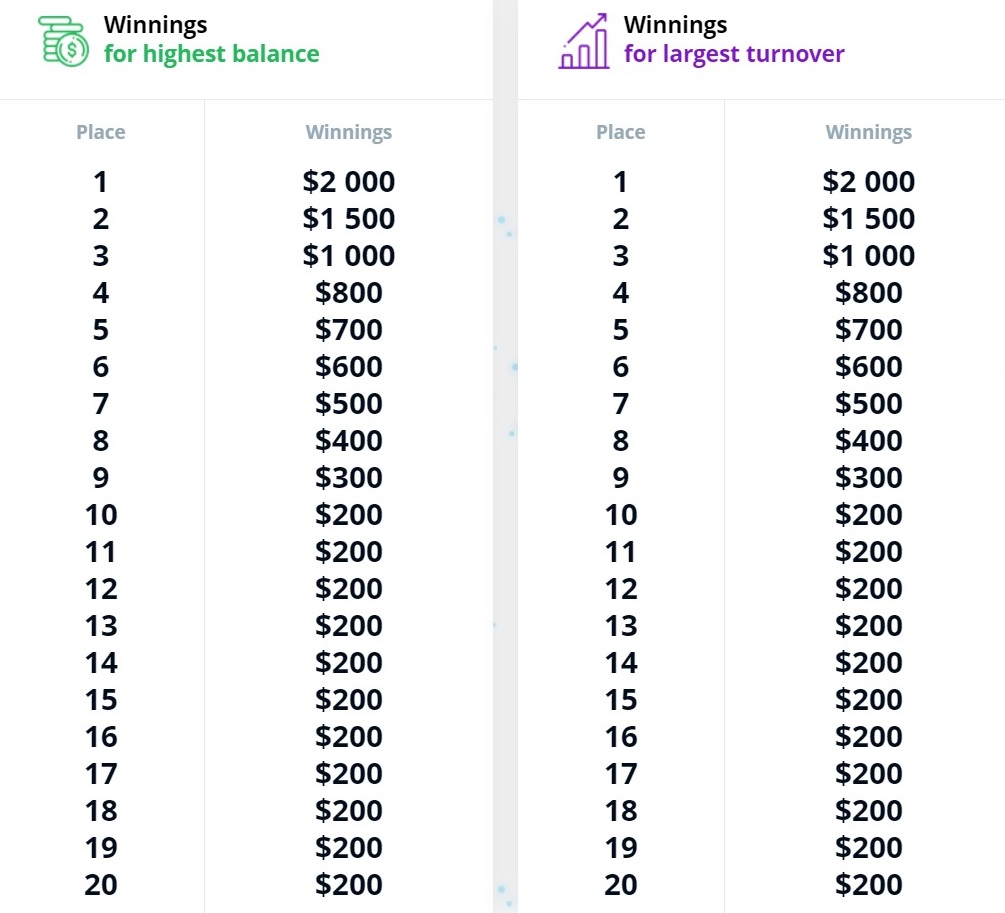Screen dimensions: 1005x913
Task: Click $800 winnings in turnover table
Action: click(868, 293)
